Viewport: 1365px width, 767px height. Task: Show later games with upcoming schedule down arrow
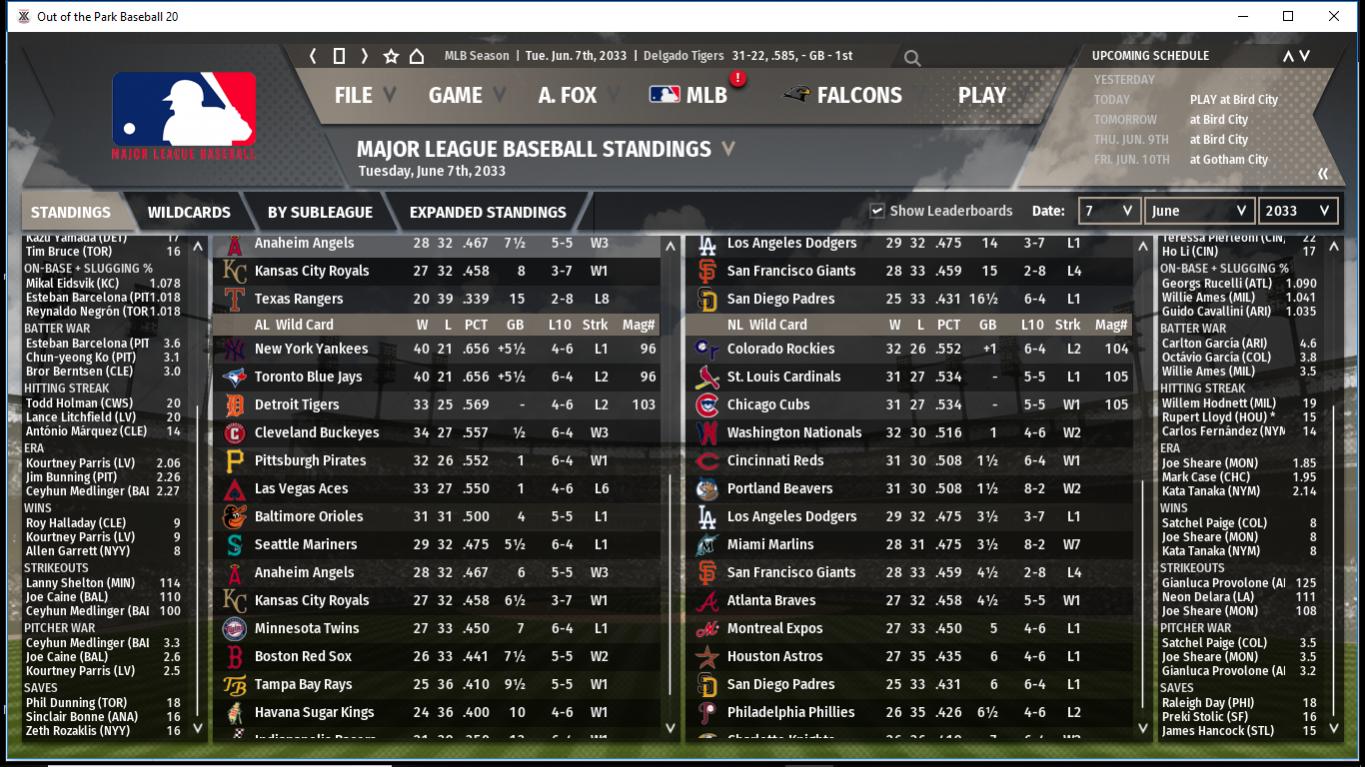(x=1305, y=56)
